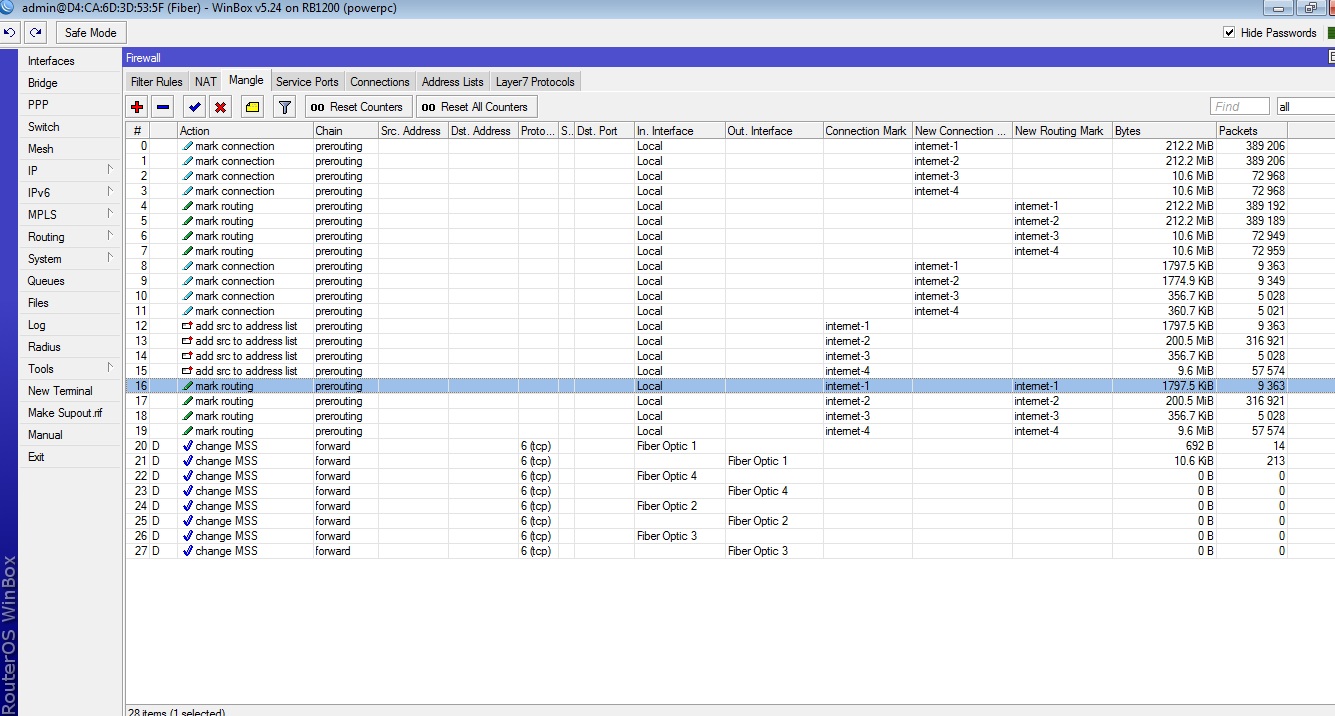Click the mark routing icon in rule 19
1335x716 pixels.
point(187,431)
